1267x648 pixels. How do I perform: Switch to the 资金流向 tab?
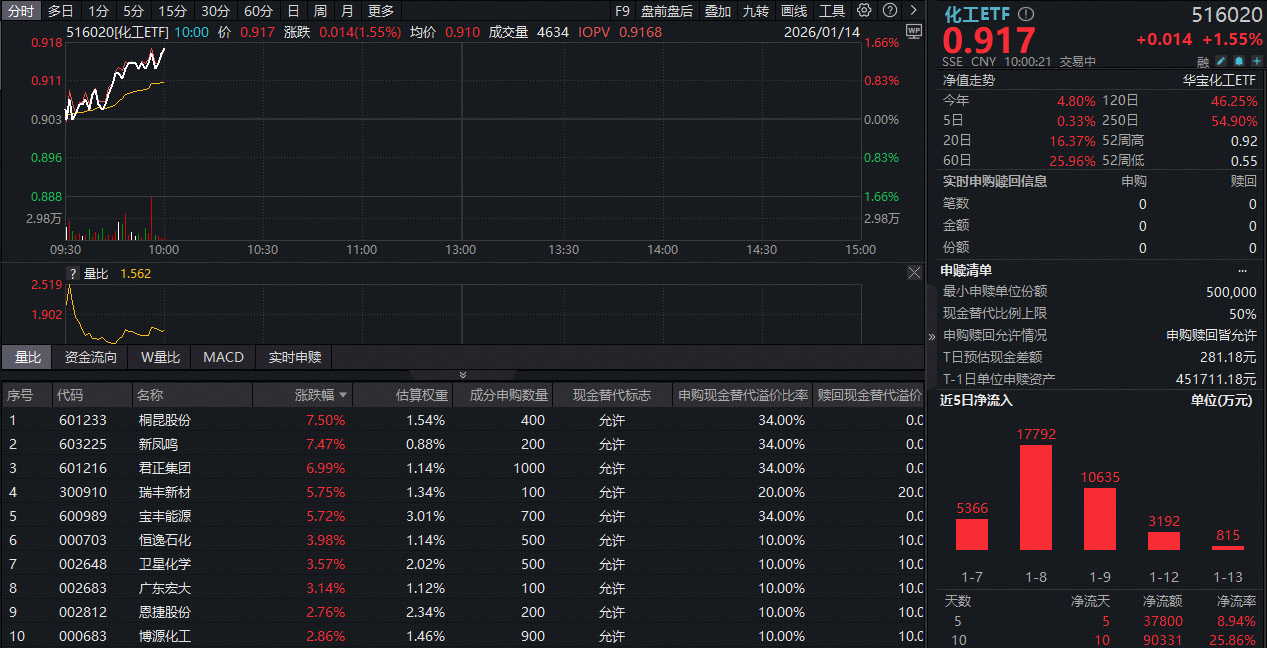pos(92,357)
